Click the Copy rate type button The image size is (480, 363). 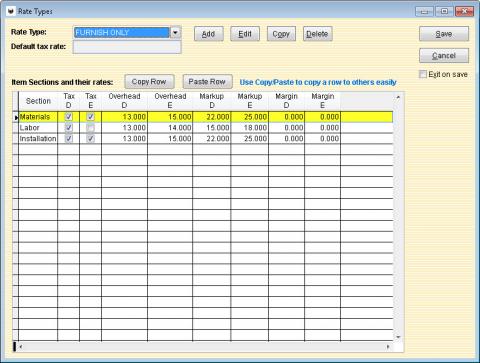(281, 34)
